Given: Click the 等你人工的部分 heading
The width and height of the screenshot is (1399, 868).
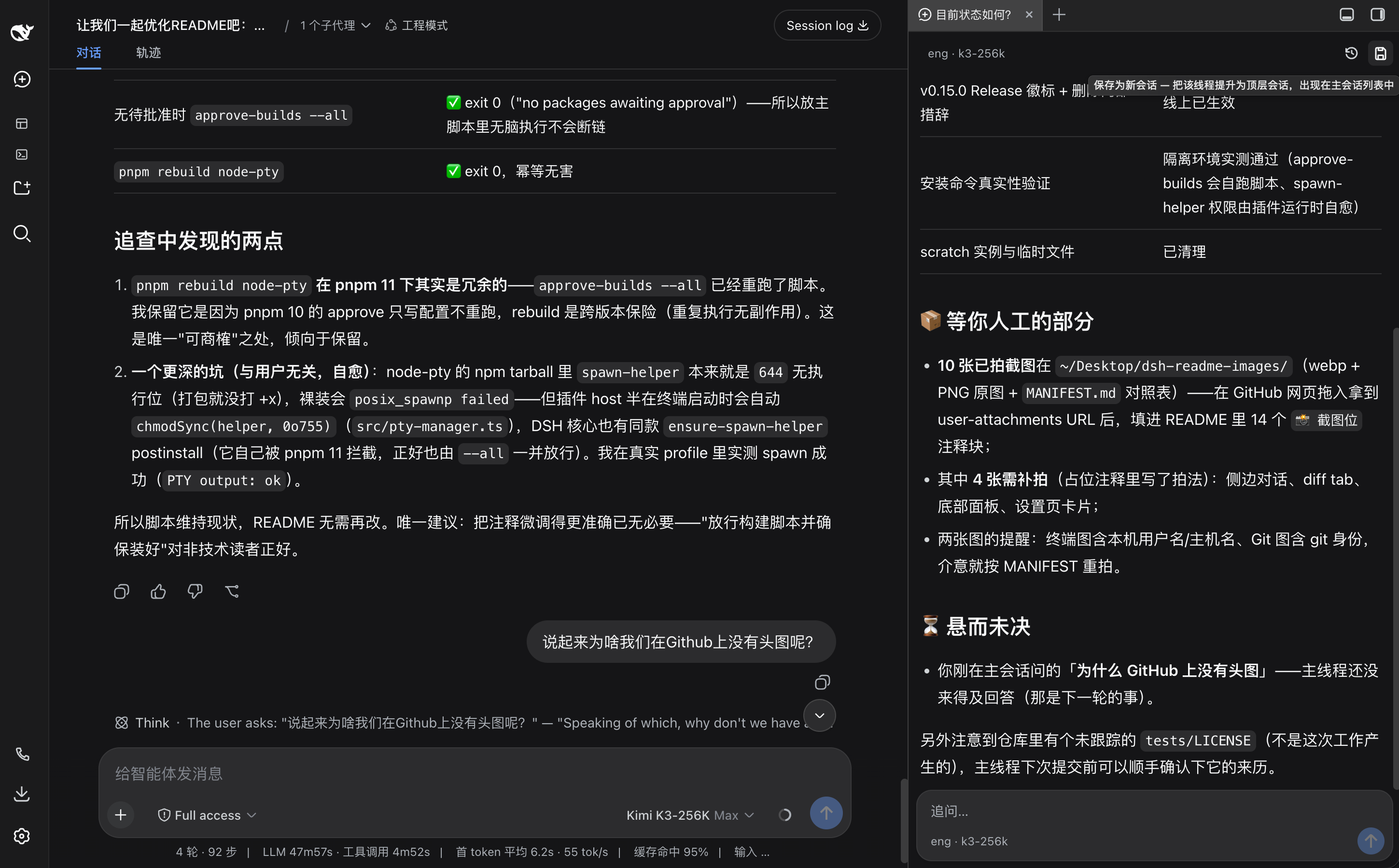Looking at the screenshot, I should [x=1020, y=321].
